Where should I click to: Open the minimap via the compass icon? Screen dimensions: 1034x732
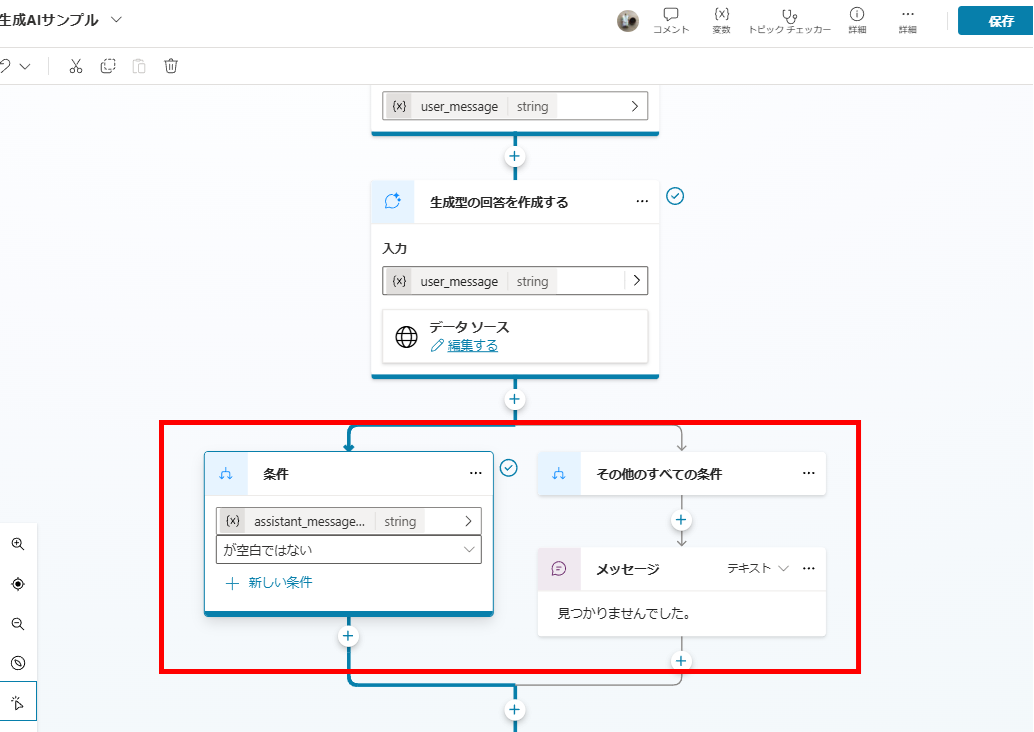point(18,663)
